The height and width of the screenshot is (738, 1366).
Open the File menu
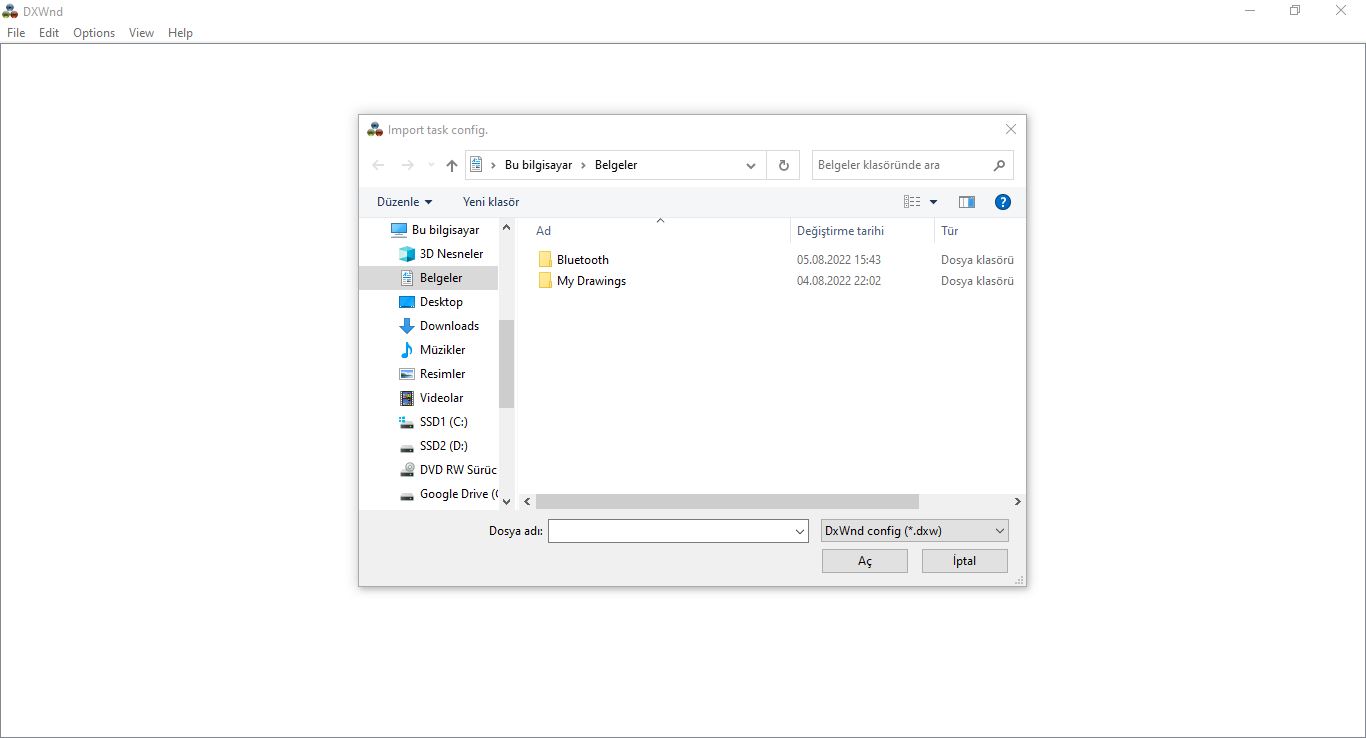[16, 33]
